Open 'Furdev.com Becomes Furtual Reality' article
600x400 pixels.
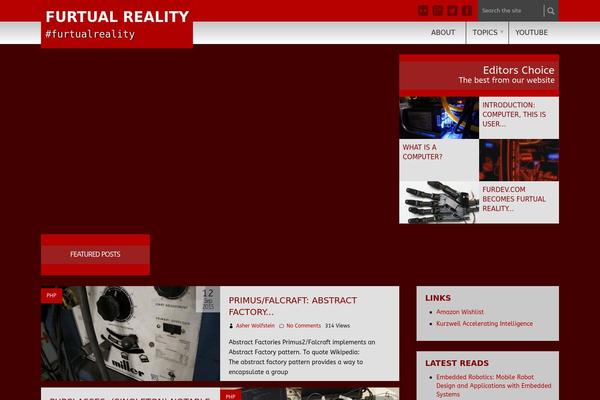514,199
